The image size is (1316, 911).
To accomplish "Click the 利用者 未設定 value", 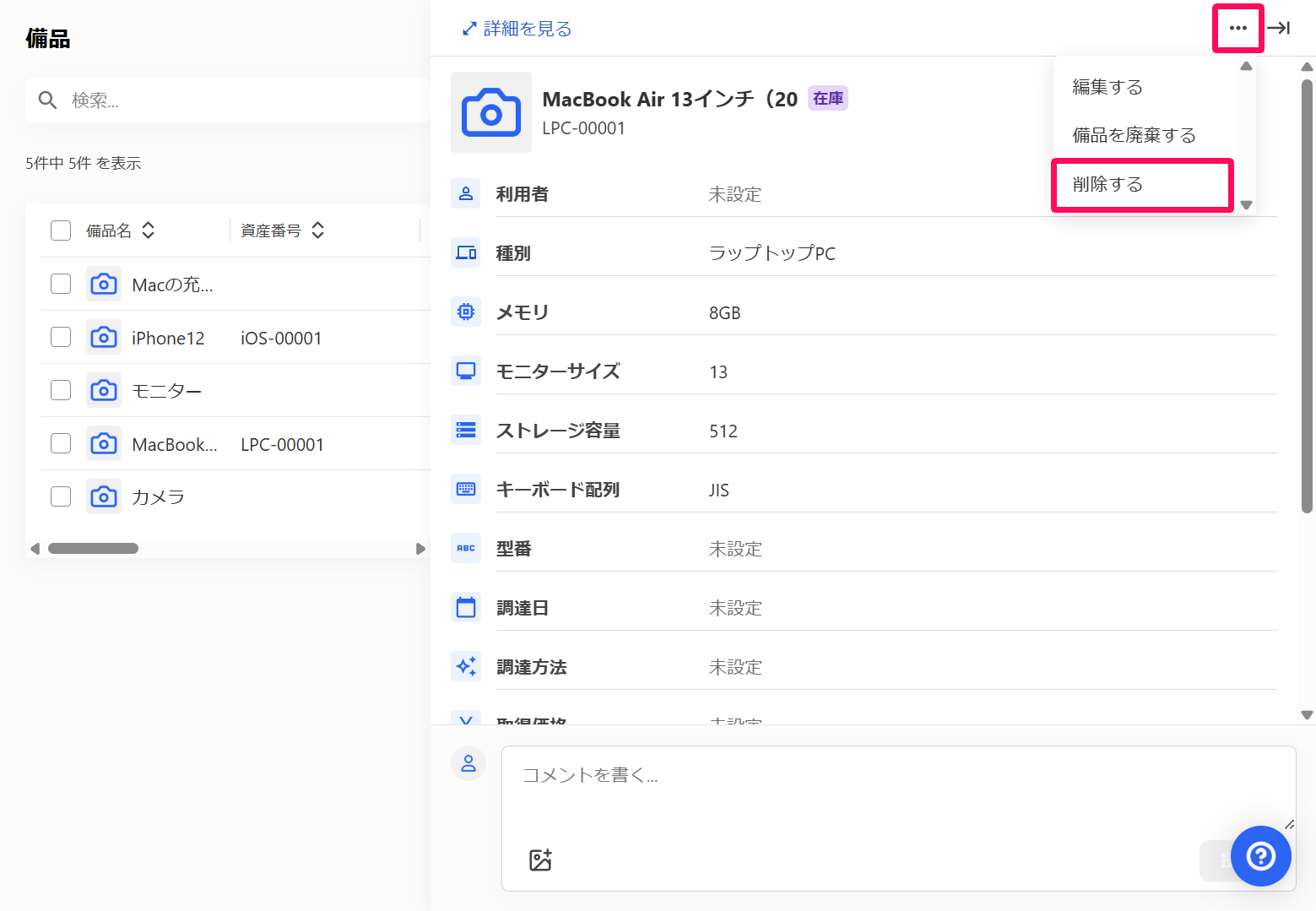I will [x=735, y=194].
